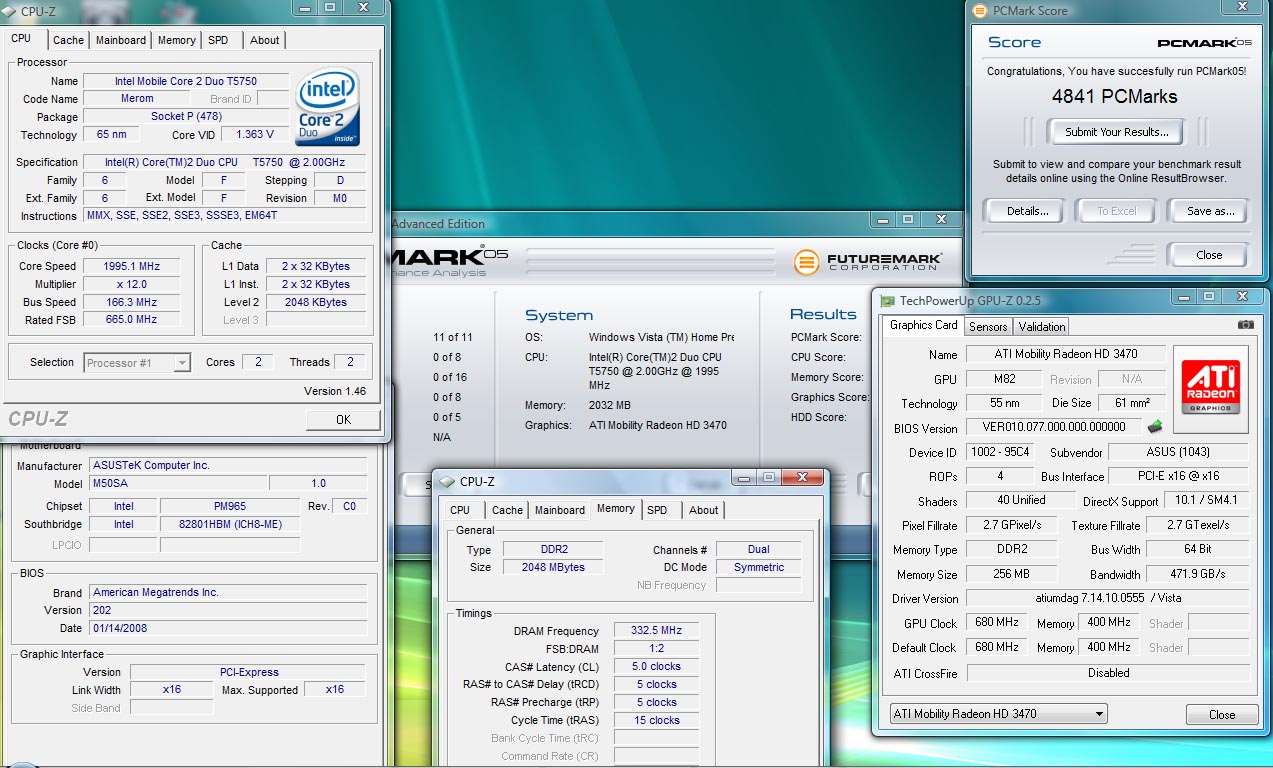Click the Multiplier value "x 12.0"
The image size is (1273, 768).
pyautogui.click(x=132, y=284)
